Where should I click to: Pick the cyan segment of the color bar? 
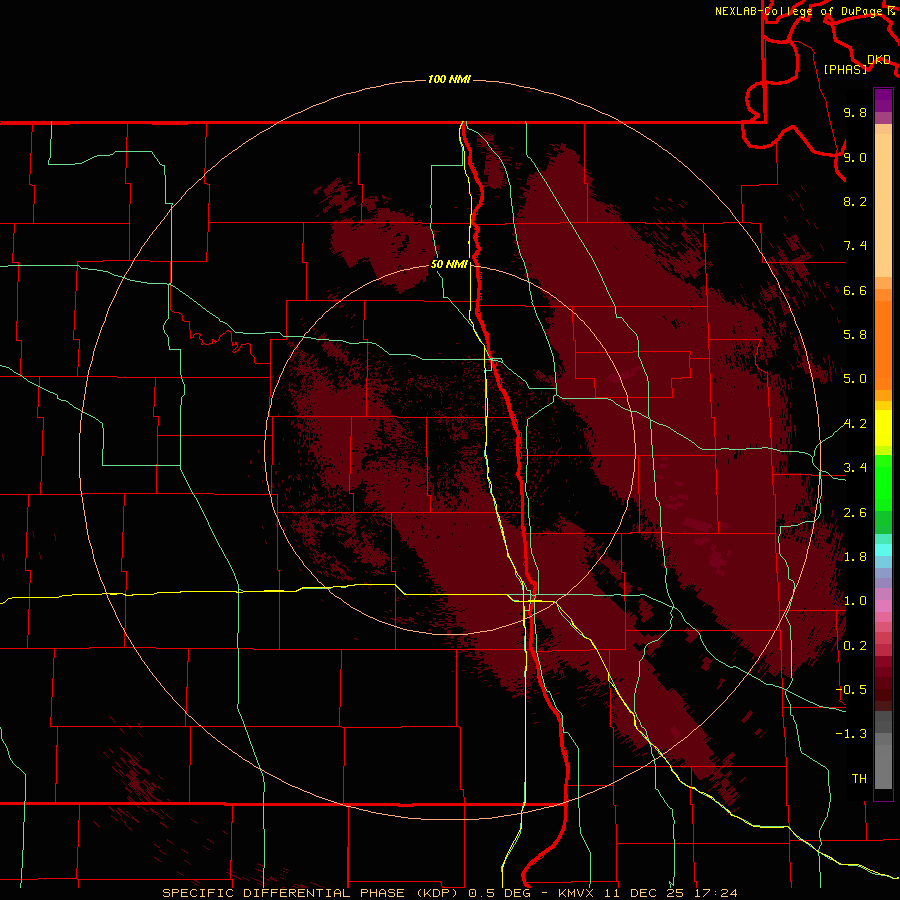pyautogui.click(x=883, y=550)
